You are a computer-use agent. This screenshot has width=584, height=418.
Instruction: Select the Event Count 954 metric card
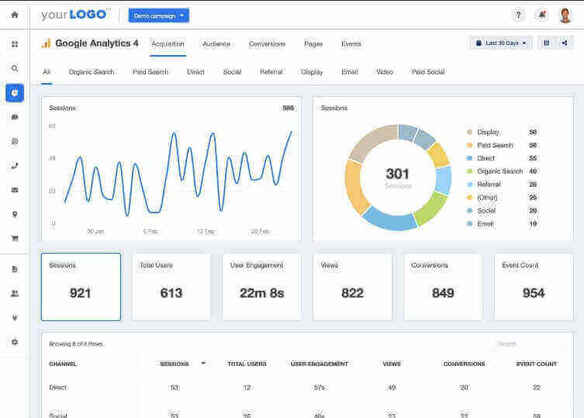[x=533, y=287]
